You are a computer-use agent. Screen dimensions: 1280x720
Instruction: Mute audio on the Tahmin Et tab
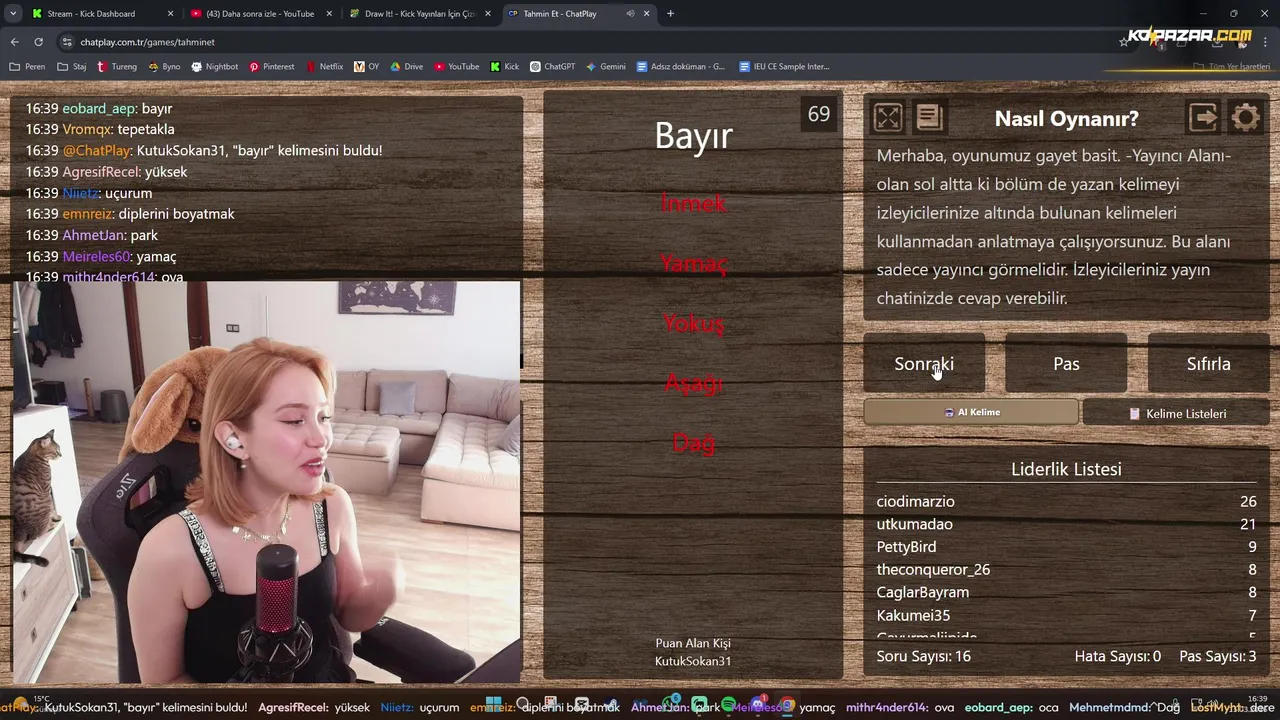631,14
